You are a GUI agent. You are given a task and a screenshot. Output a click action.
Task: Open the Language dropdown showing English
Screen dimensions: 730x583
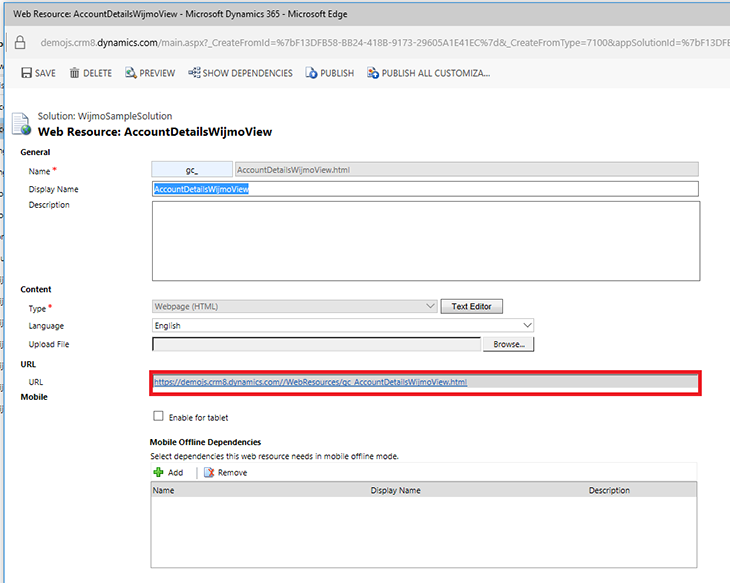pyautogui.click(x=343, y=325)
